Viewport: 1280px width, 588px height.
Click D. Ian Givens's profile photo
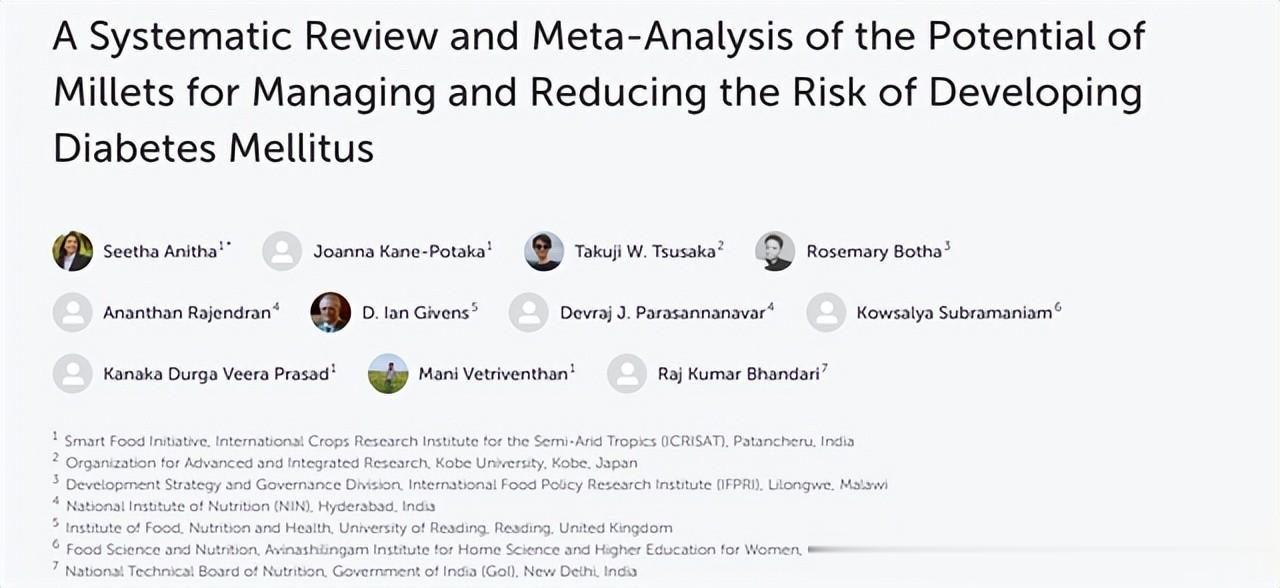331,312
